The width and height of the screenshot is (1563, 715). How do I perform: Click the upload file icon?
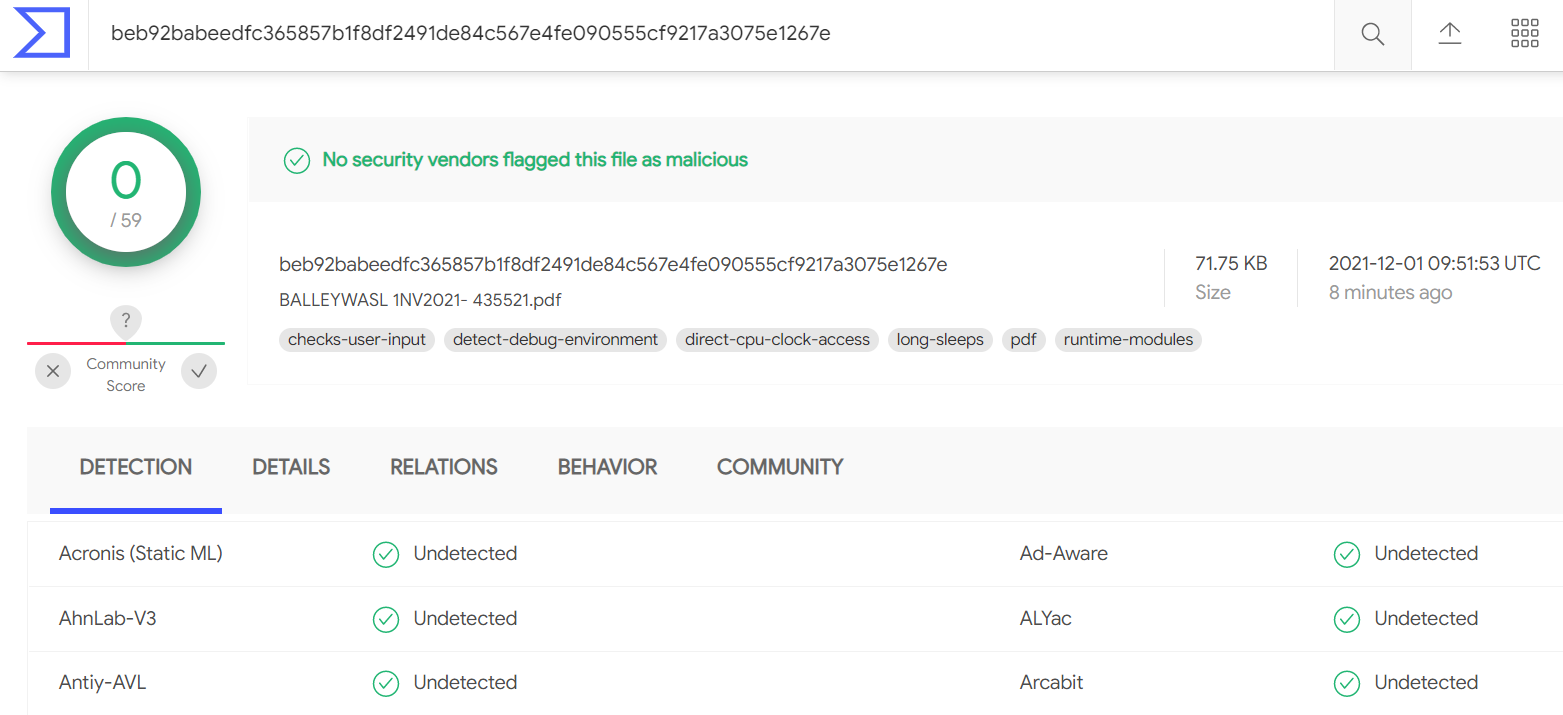pyautogui.click(x=1450, y=34)
